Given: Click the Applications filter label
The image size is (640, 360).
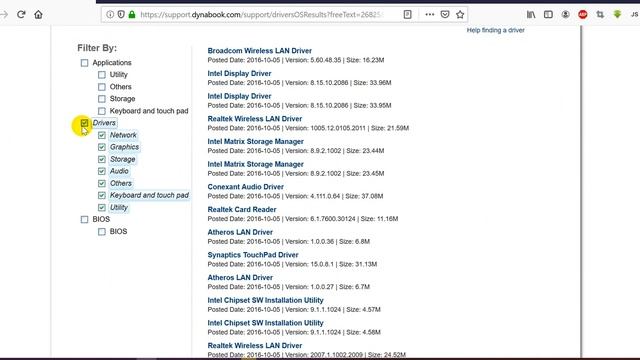Looking at the screenshot, I should (x=112, y=63).
